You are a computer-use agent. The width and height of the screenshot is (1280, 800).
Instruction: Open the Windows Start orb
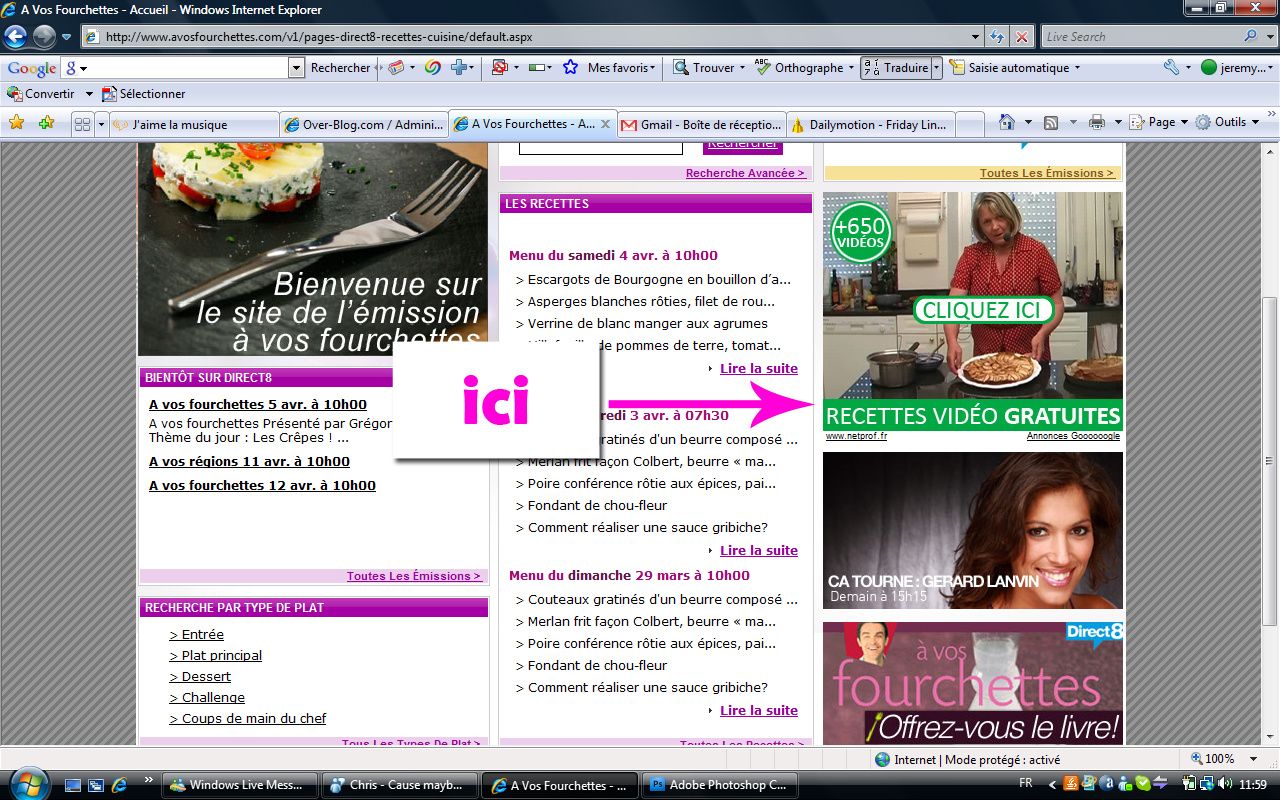(27, 783)
